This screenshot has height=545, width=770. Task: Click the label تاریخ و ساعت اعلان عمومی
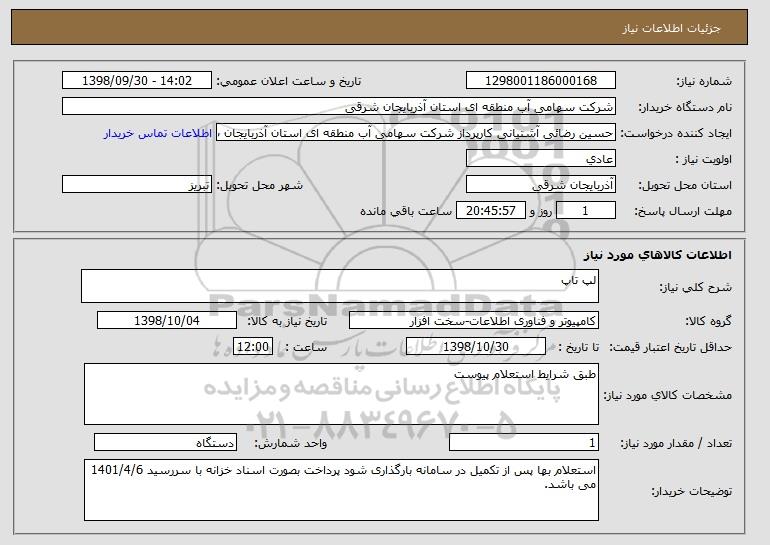[289, 81]
